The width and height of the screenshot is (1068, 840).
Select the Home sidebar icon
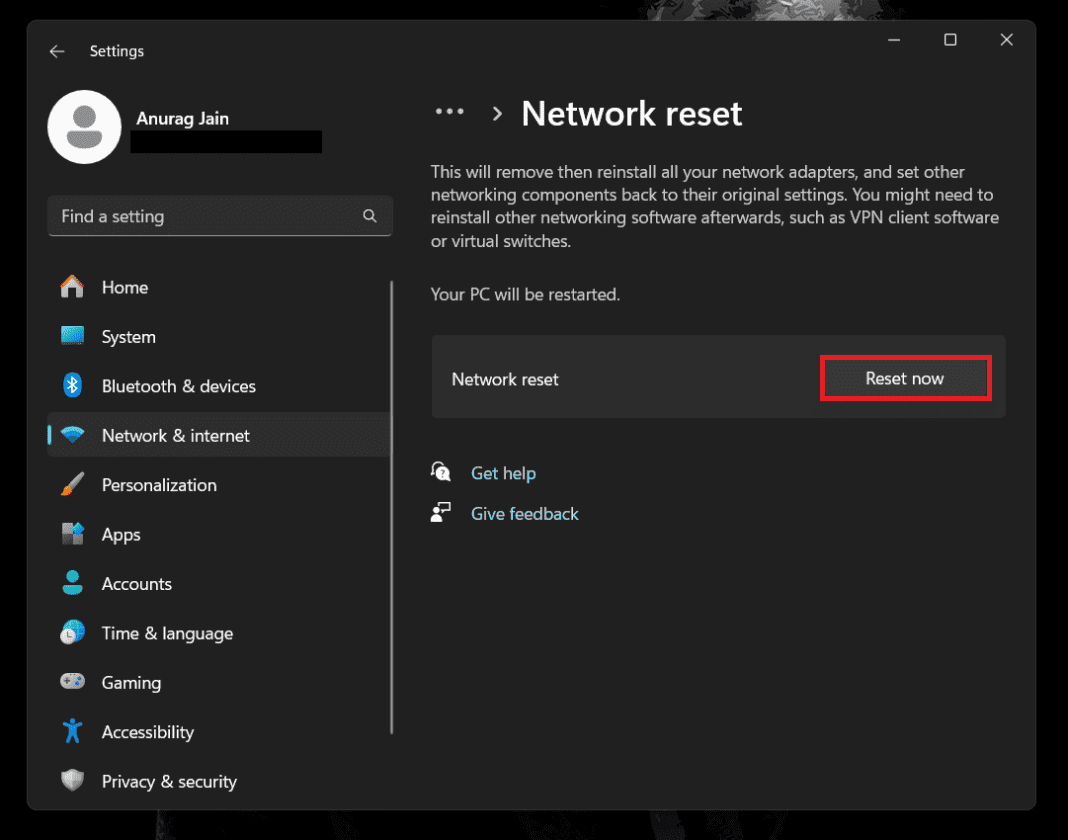[x=72, y=287]
